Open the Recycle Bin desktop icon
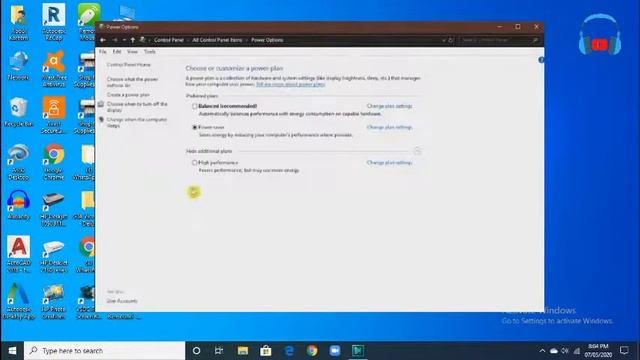Viewport: 640px width, 360px height. coord(18,112)
